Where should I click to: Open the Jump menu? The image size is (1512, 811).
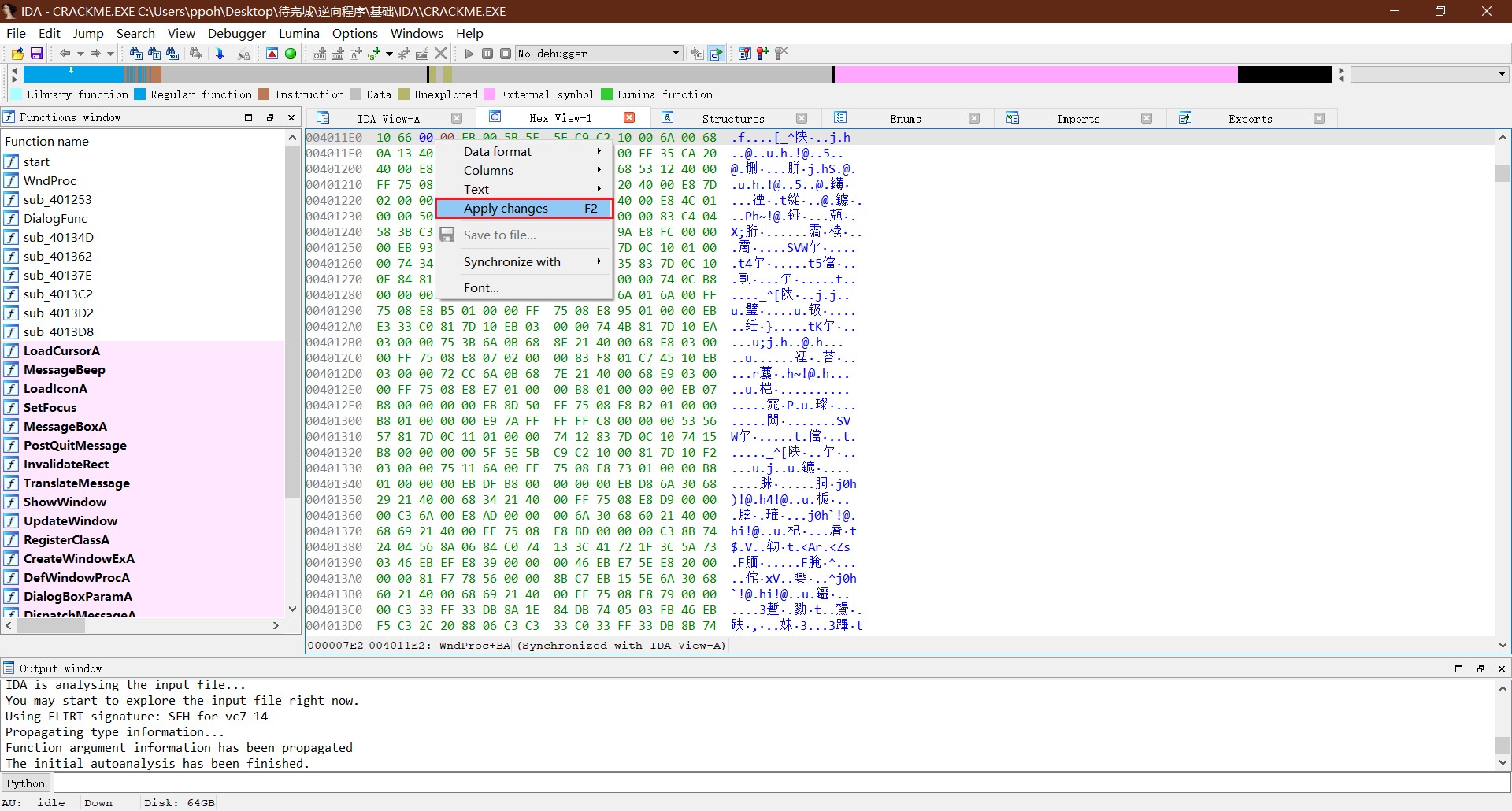[88, 33]
